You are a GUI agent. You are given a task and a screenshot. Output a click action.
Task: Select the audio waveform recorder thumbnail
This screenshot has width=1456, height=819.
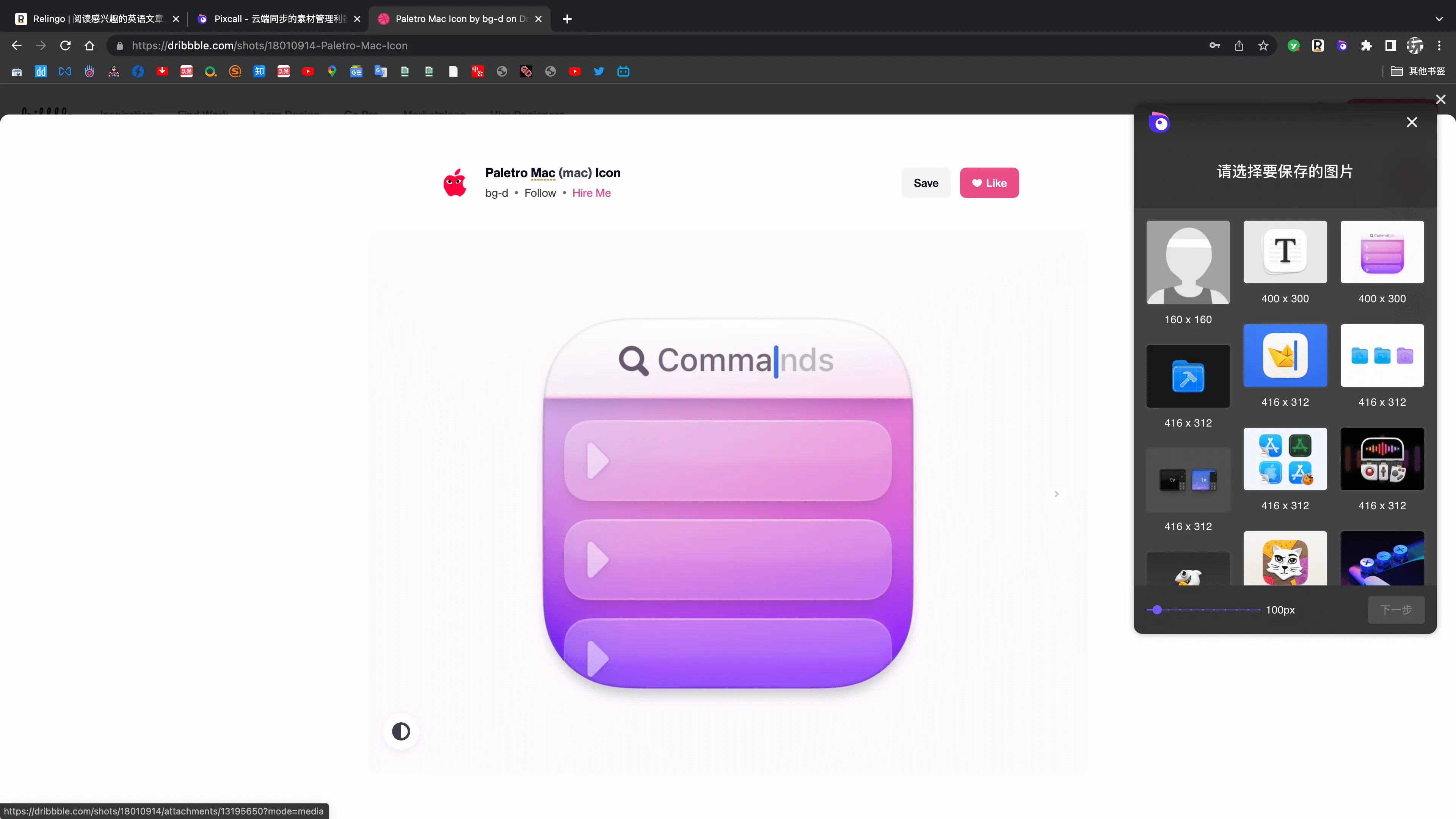1382,458
